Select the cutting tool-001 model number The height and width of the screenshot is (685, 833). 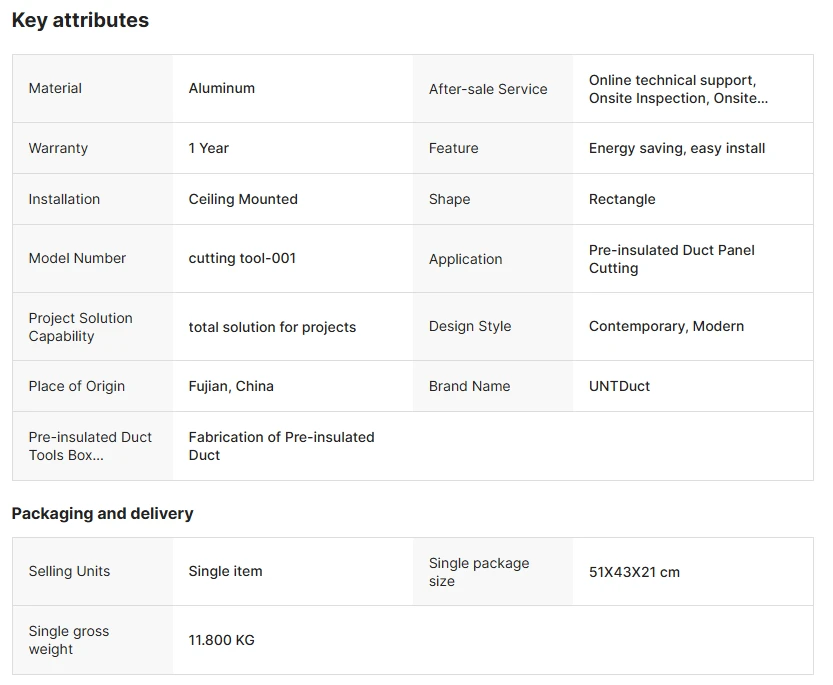242,258
